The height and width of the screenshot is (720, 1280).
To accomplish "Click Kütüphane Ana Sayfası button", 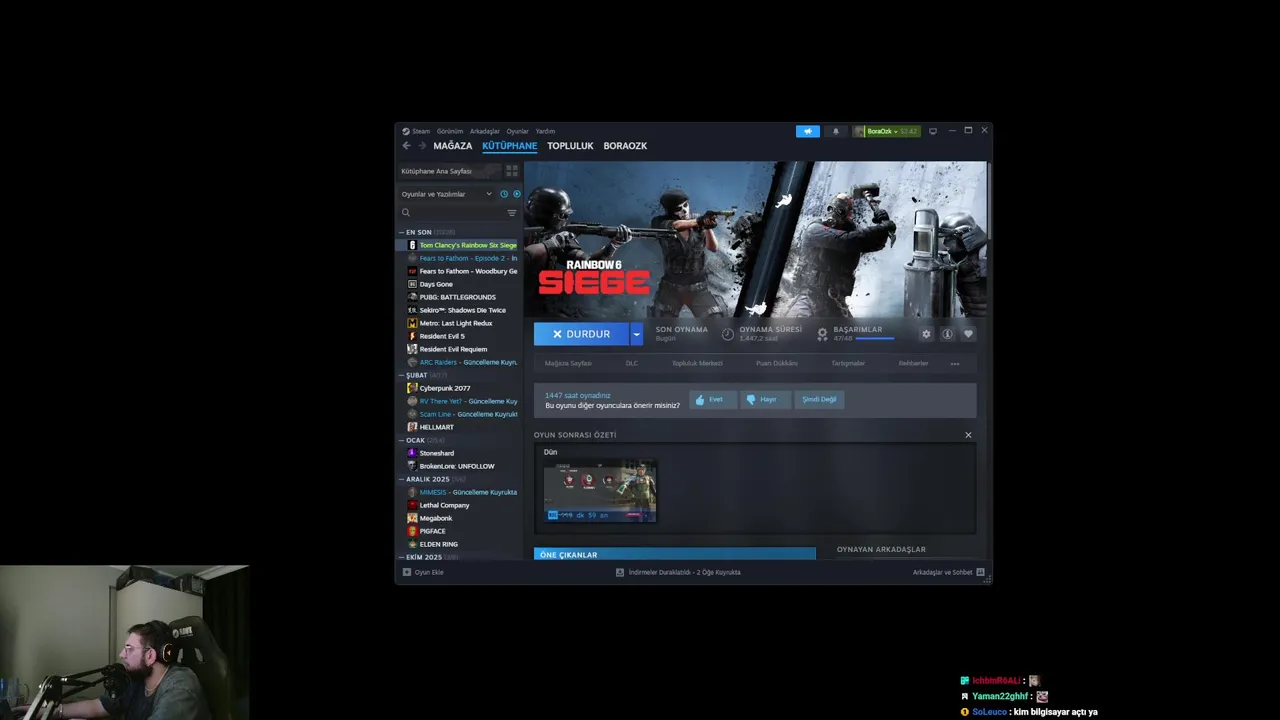I will coord(448,171).
